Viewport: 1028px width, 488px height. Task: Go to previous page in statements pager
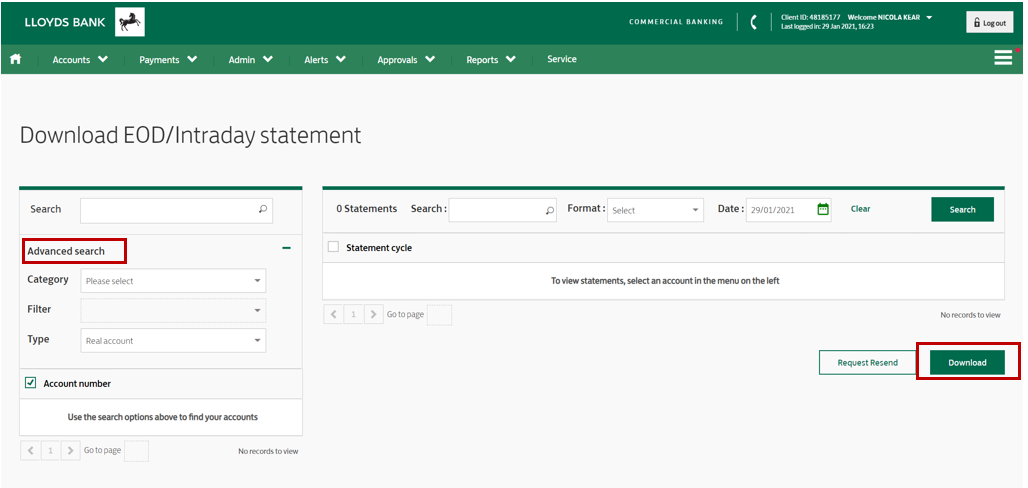click(333, 314)
